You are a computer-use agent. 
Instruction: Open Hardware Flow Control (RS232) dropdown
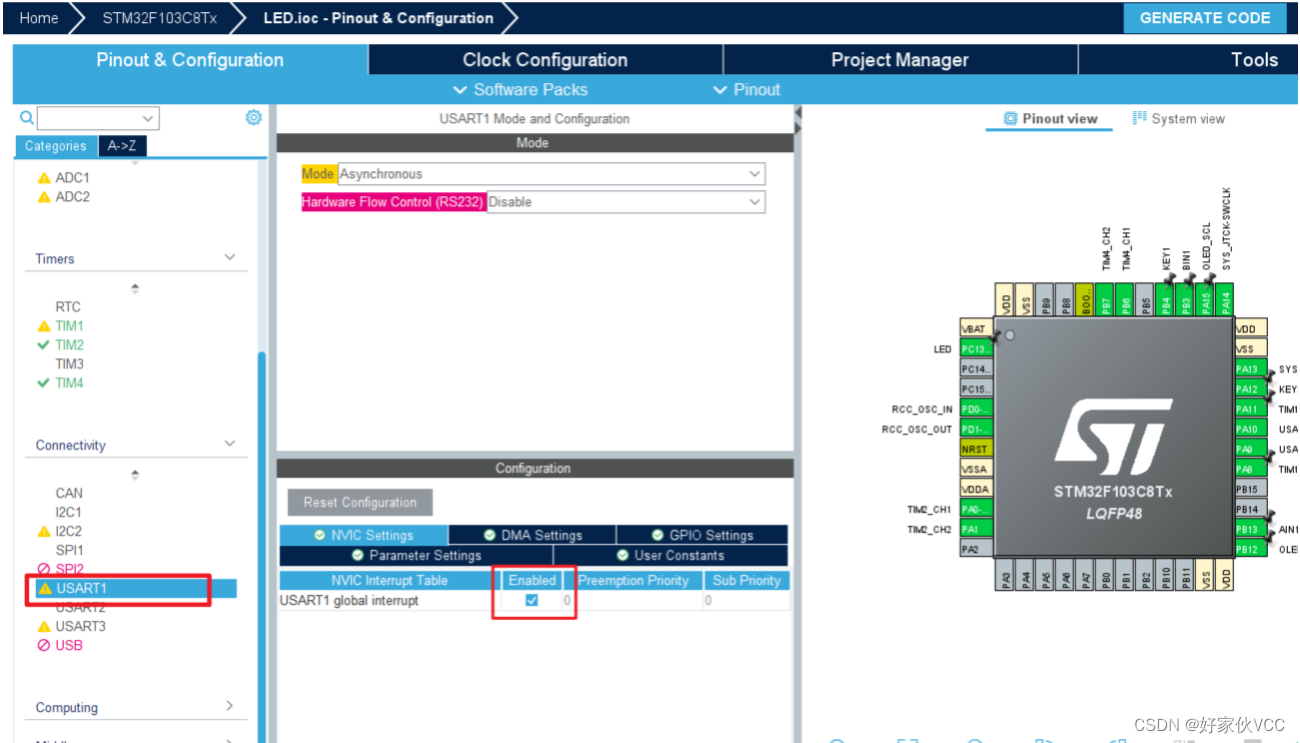626,202
